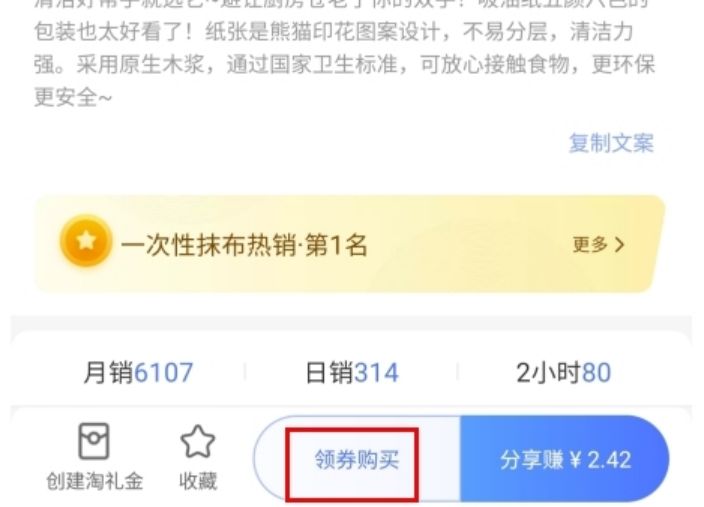This screenshot has width=704, height=507.
Task: Click the 314 daily sales number
Action: [376, 373]
